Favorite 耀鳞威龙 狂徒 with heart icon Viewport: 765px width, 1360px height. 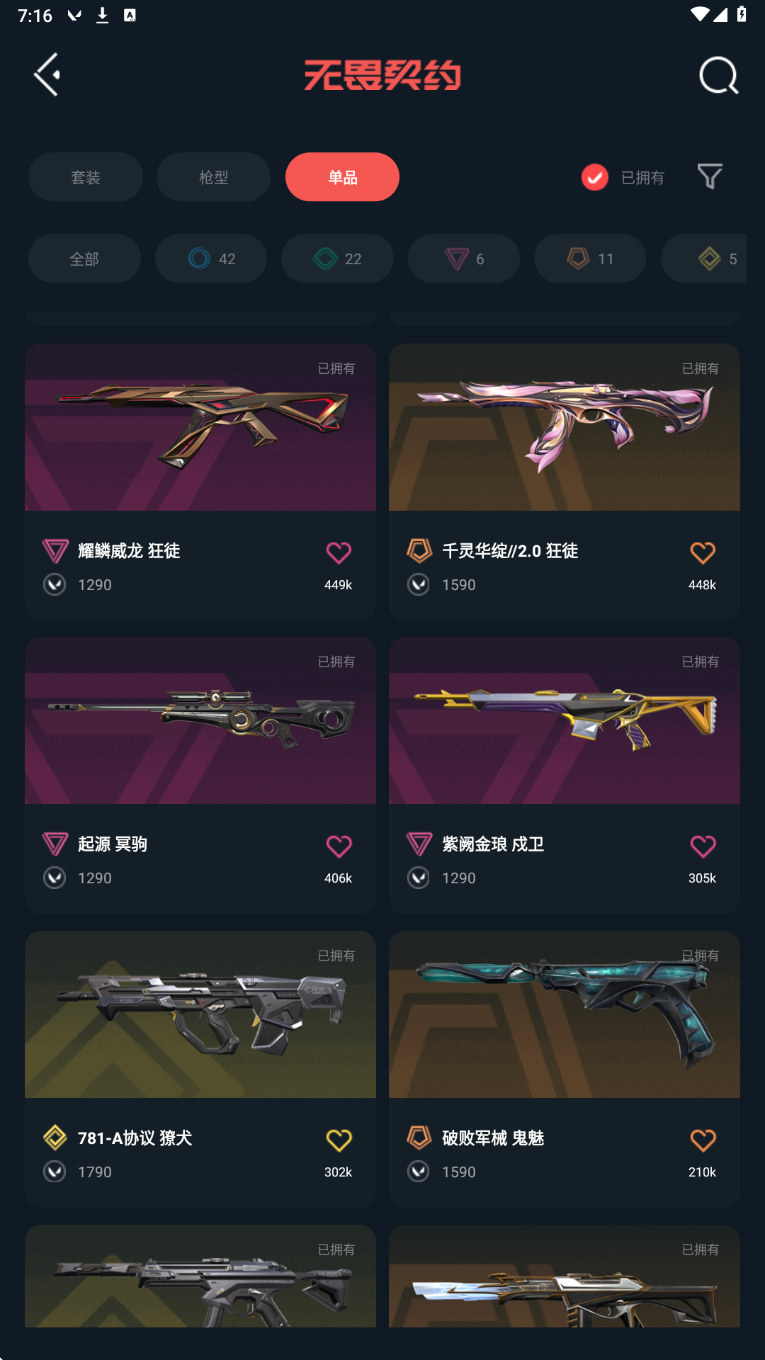pos(339,552)
